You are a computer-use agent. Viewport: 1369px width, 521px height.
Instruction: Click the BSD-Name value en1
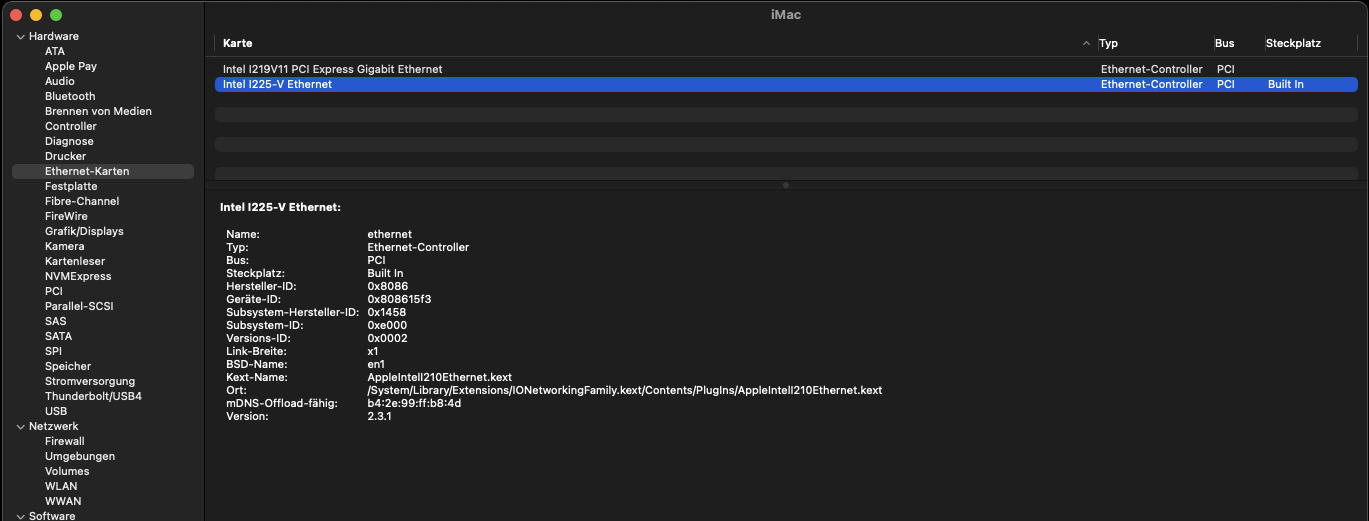(x=376, y=364)
